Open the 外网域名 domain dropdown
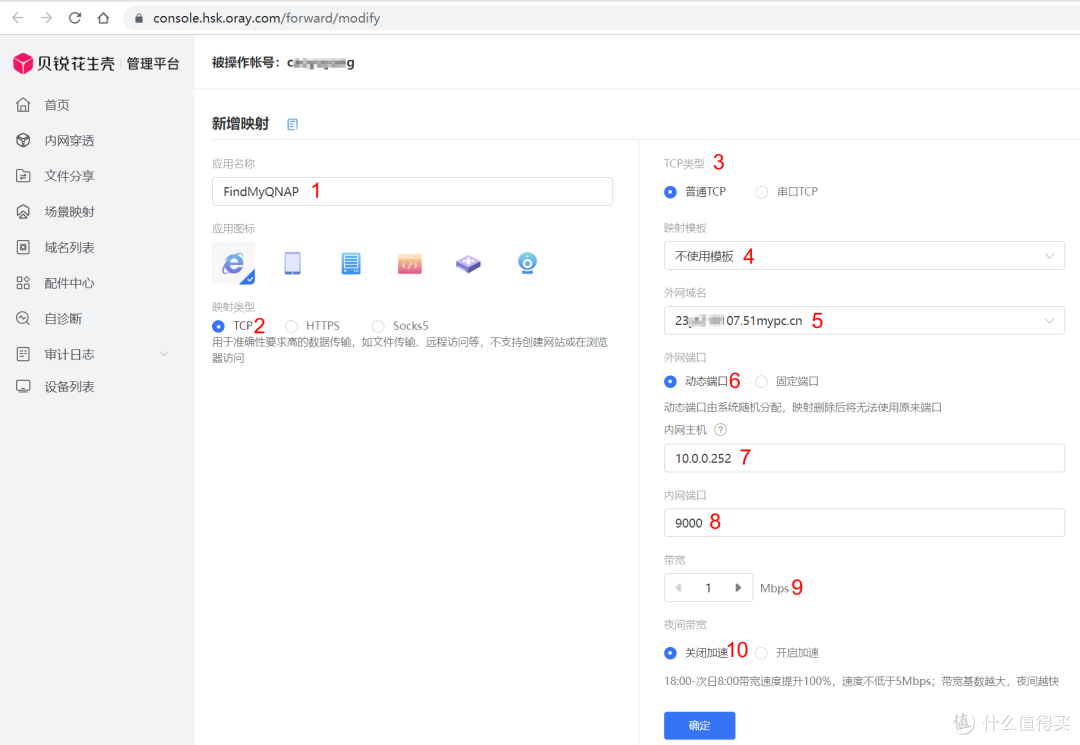The height and width of the screenshot is (745, 1080). pos(864,320)
